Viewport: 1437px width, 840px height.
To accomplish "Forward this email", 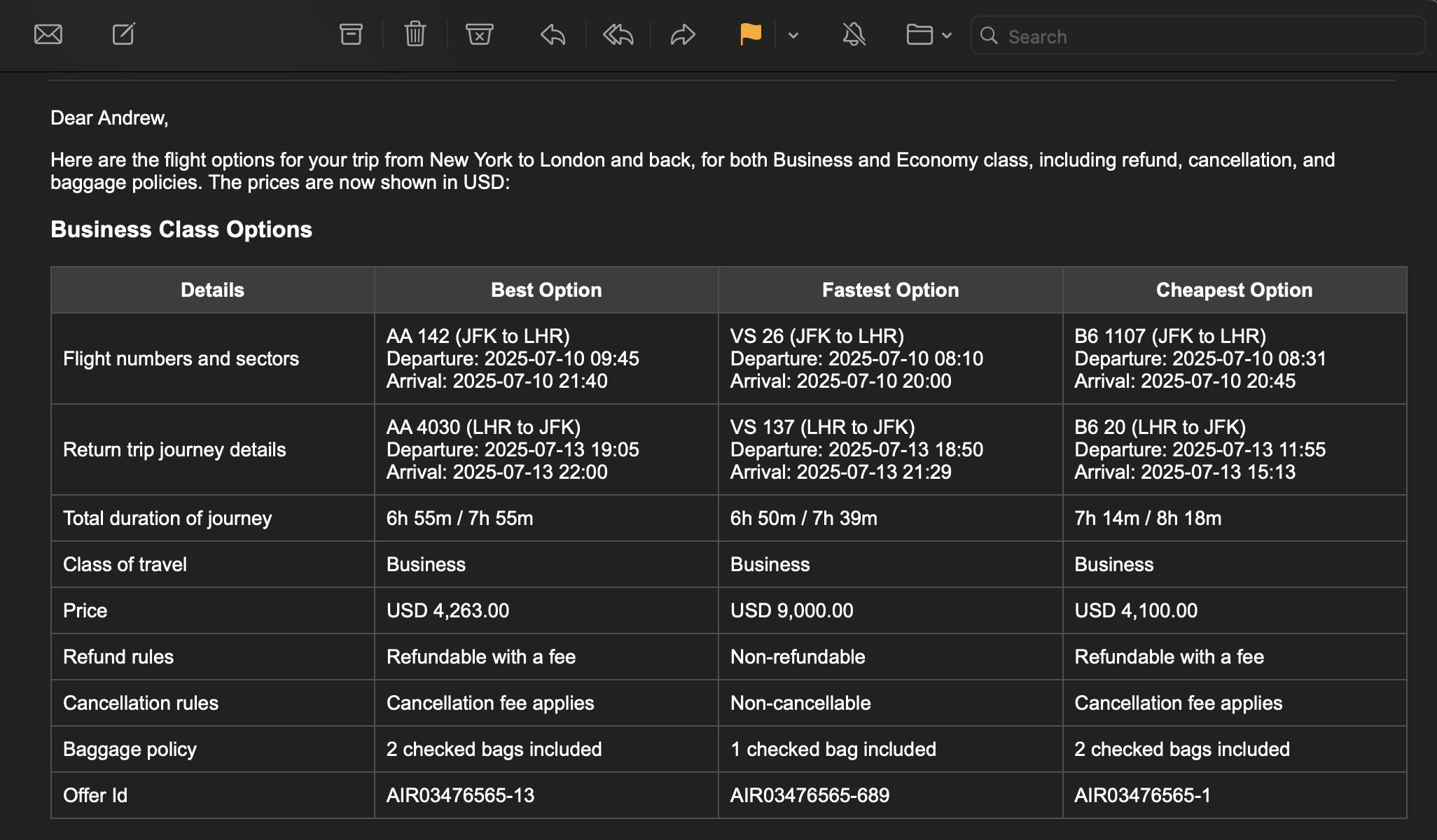I will click(x=683, y=35).
